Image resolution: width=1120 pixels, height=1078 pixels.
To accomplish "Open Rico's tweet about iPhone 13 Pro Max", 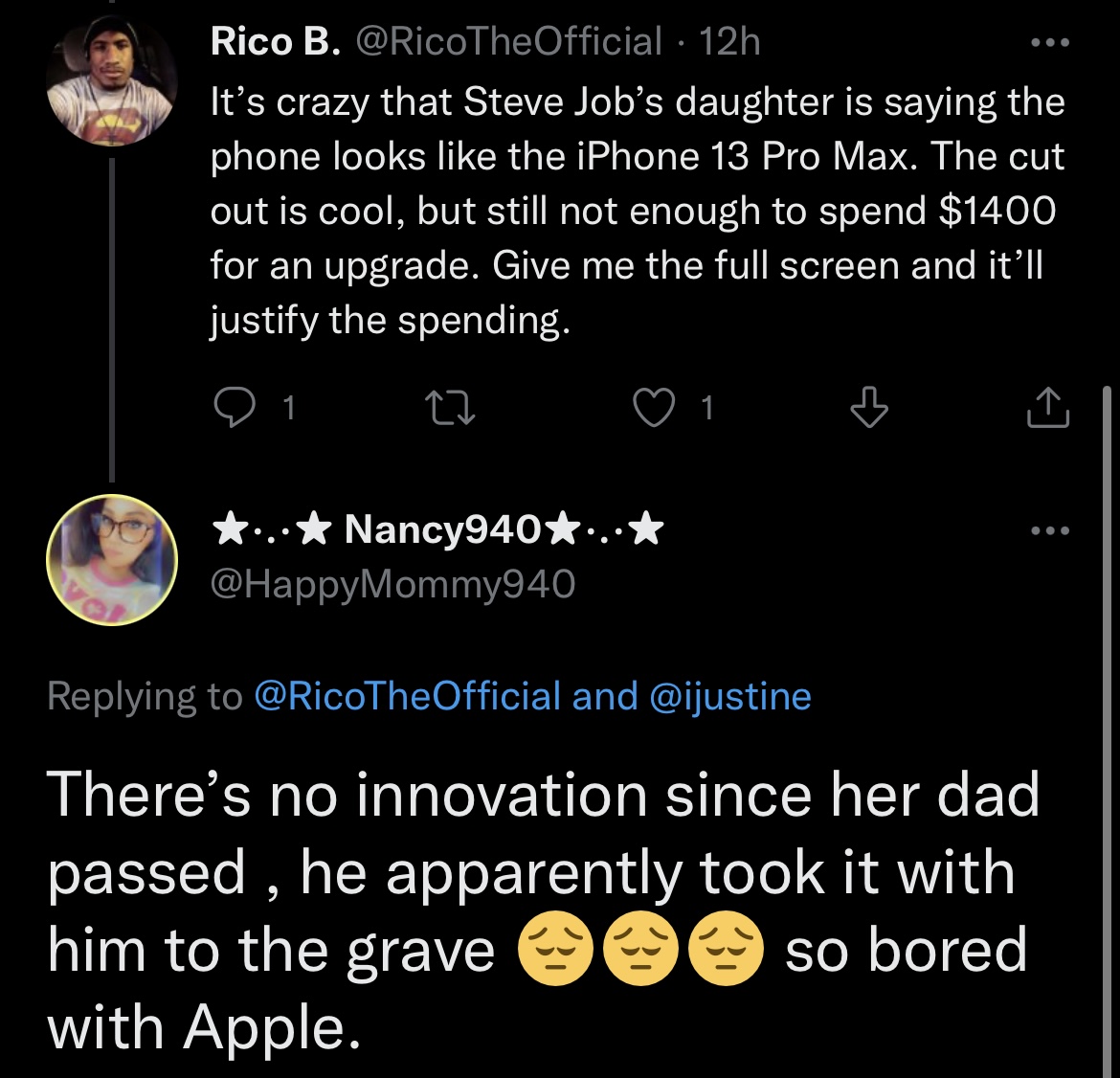I will coord(637,211).
